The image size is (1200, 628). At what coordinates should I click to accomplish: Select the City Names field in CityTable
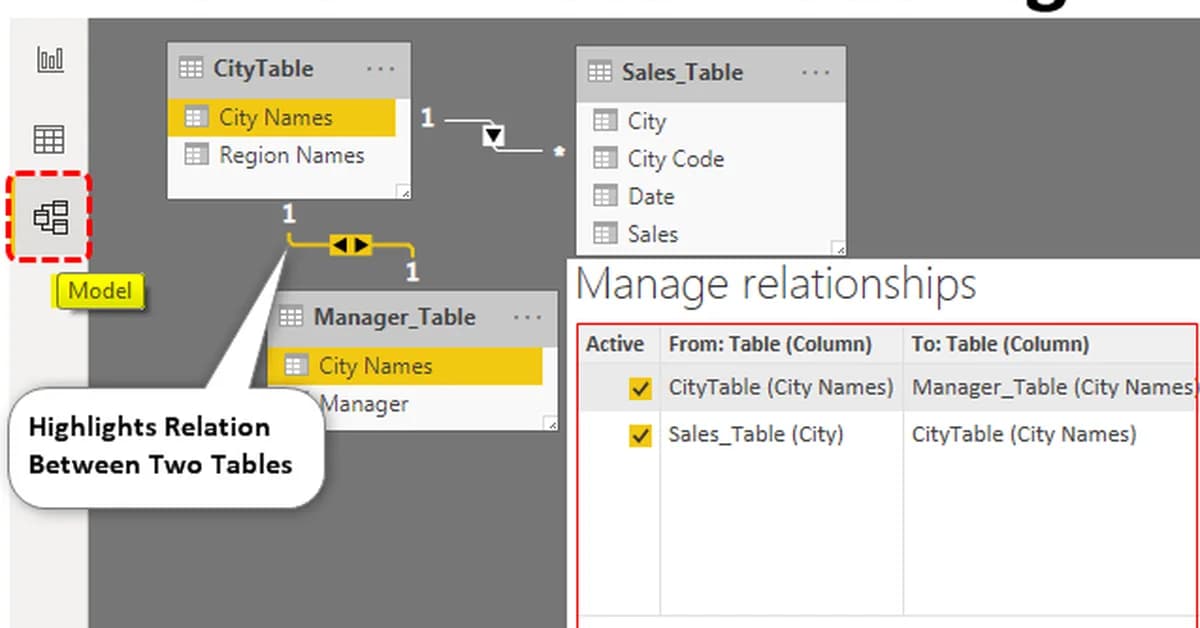(x=275, y=117)
